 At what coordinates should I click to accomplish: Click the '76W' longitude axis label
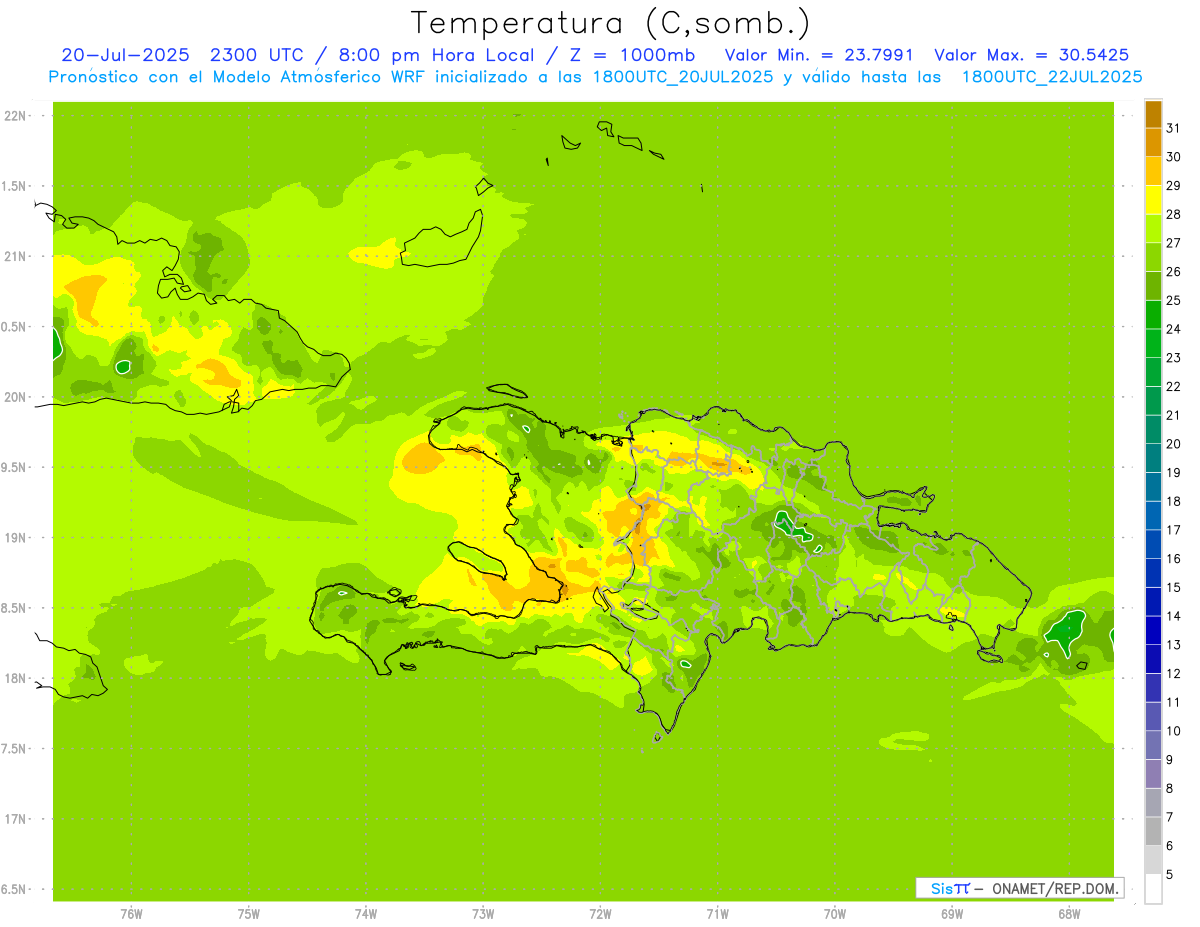131,913
